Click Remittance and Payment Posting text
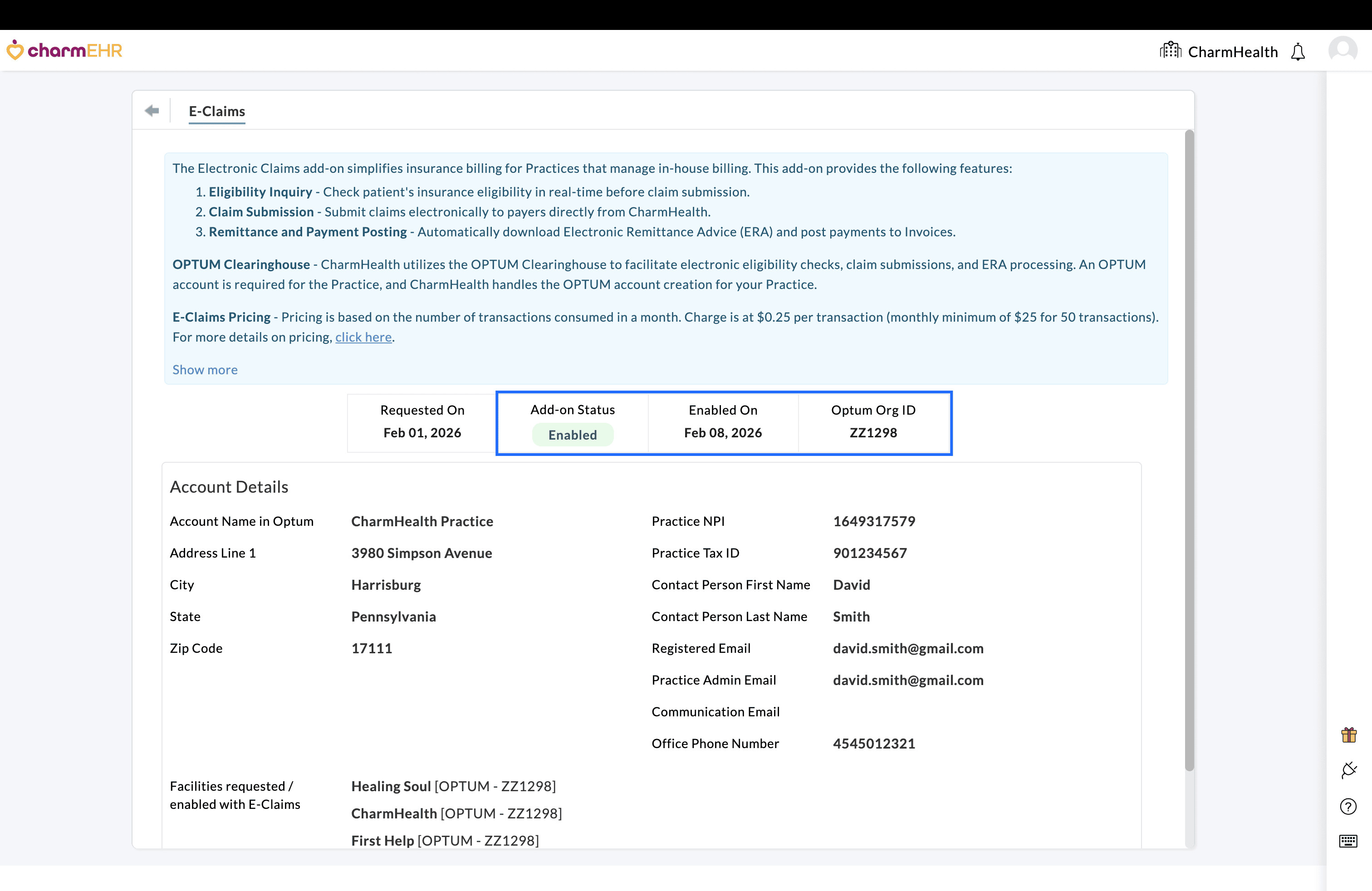The image size is (1372, 891). [308, 232]
